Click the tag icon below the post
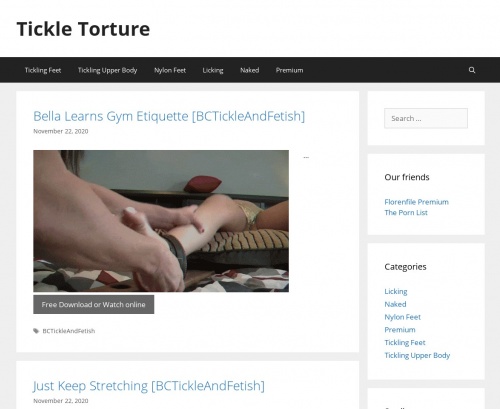Image resolution: width=500 pixels, height=409 pixels. point(36,331)
